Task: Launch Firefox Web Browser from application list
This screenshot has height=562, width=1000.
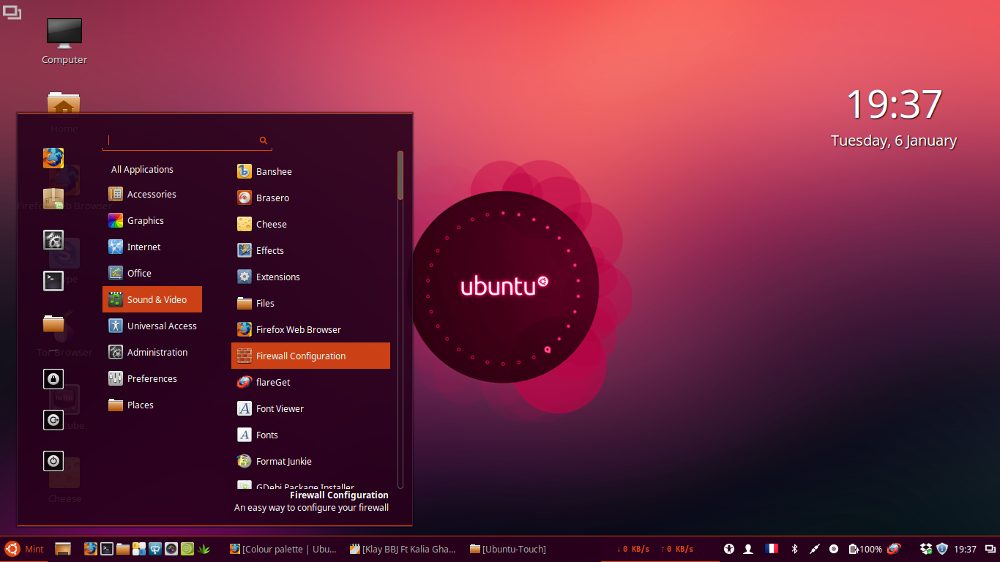Action: click(311, 330)
